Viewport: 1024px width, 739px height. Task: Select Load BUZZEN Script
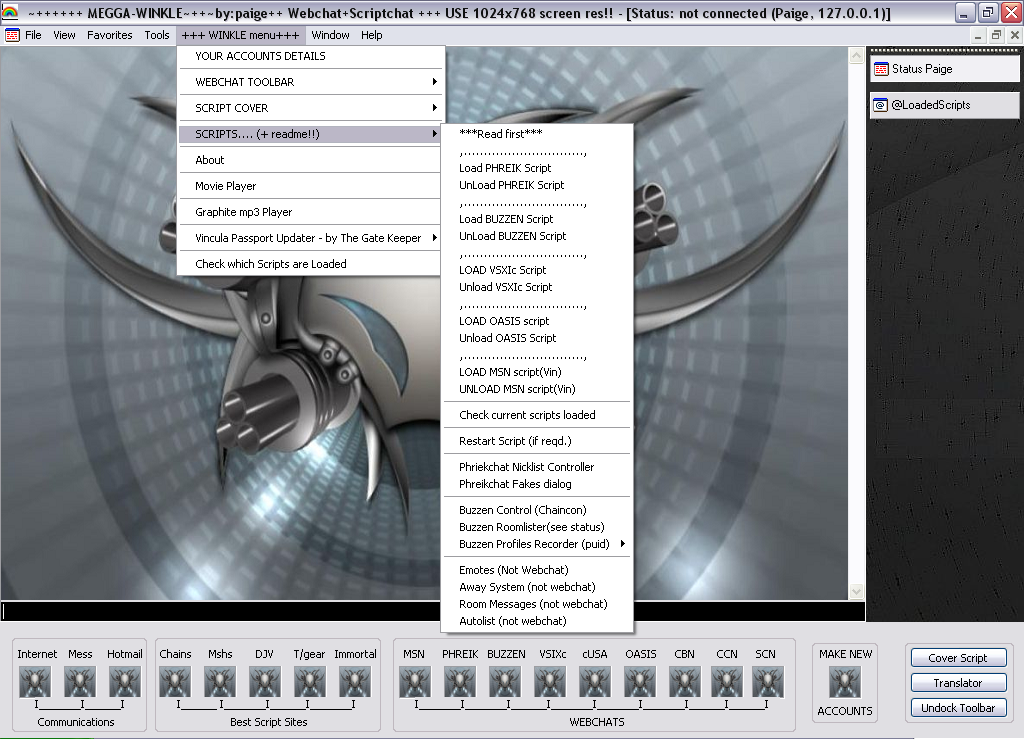(x=537, y=219)
